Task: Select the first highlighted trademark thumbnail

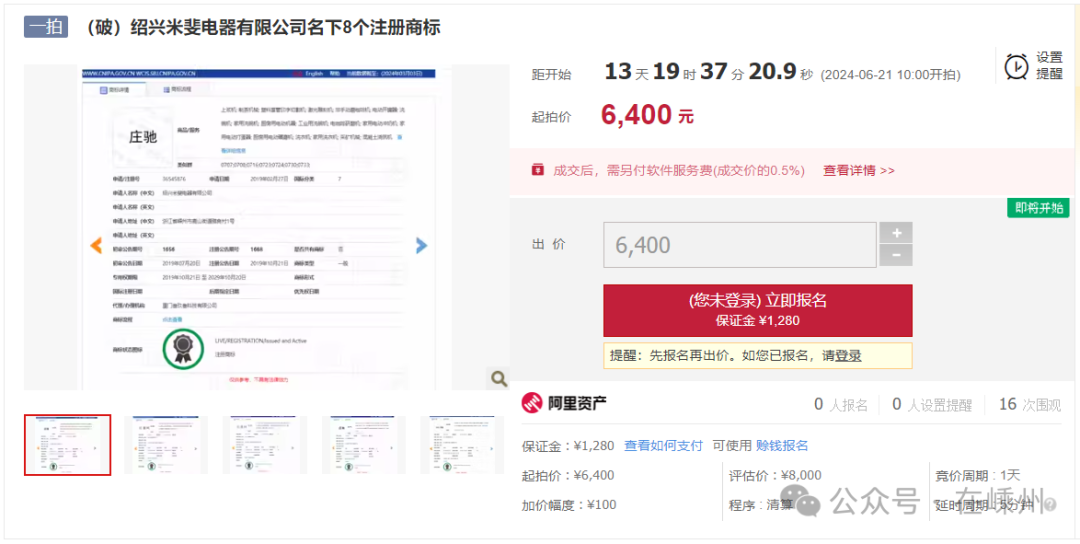Action: click(67, 445)
